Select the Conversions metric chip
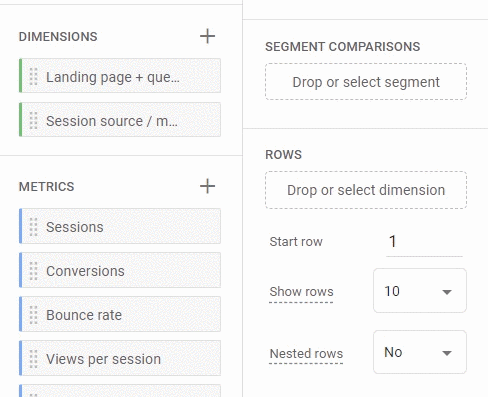 click(120, 270)
